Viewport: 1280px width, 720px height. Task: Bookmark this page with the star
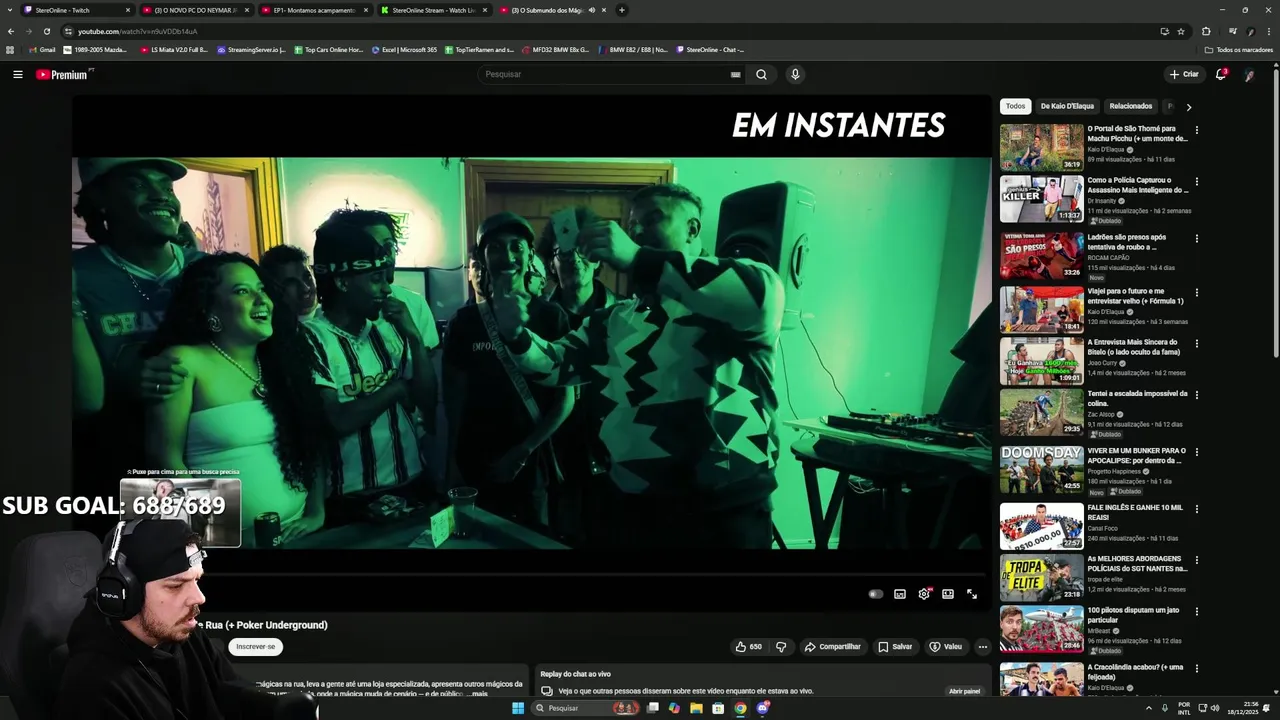point(1181,31)
